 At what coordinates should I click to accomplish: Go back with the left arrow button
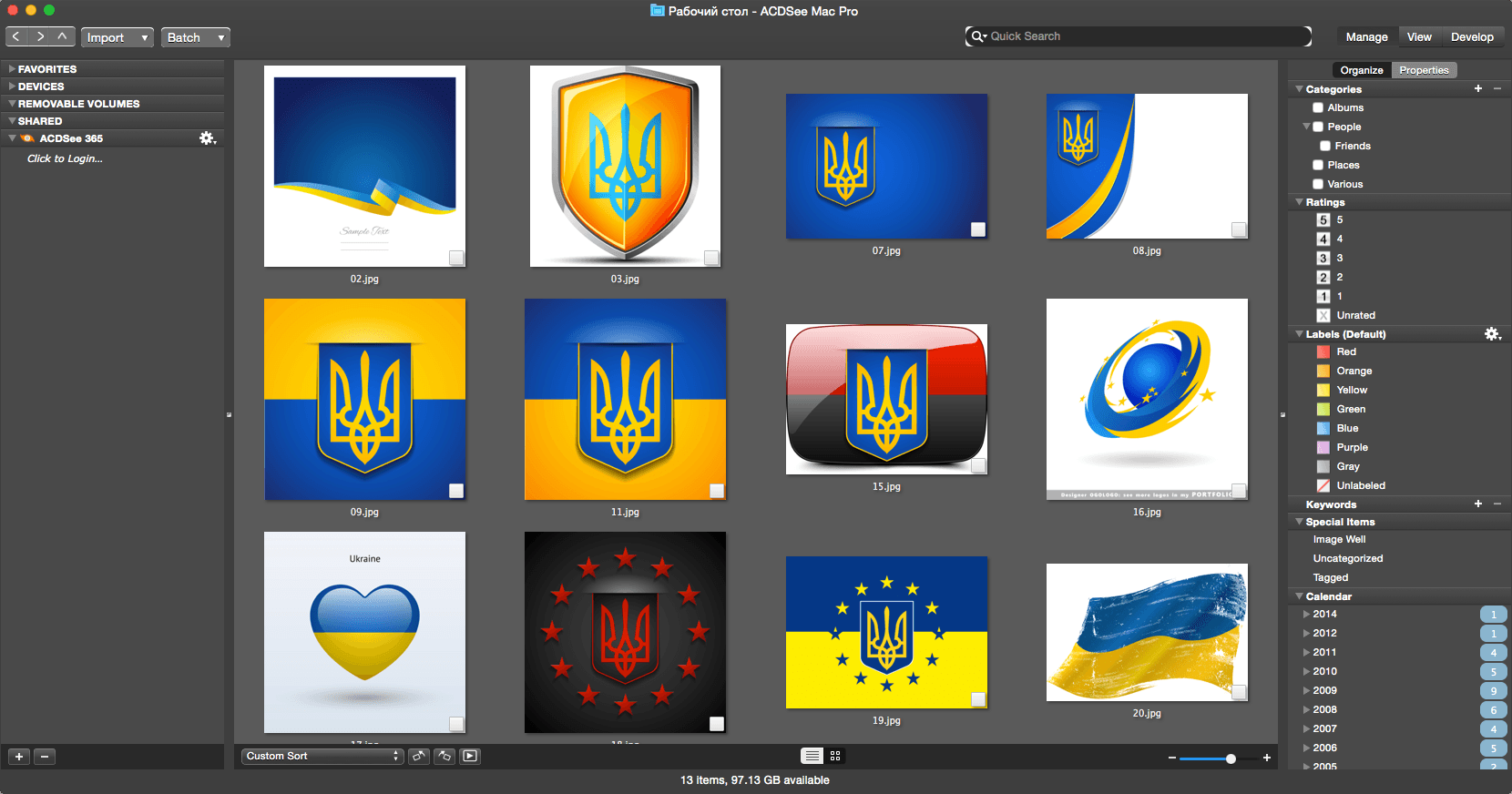[16, 36]
